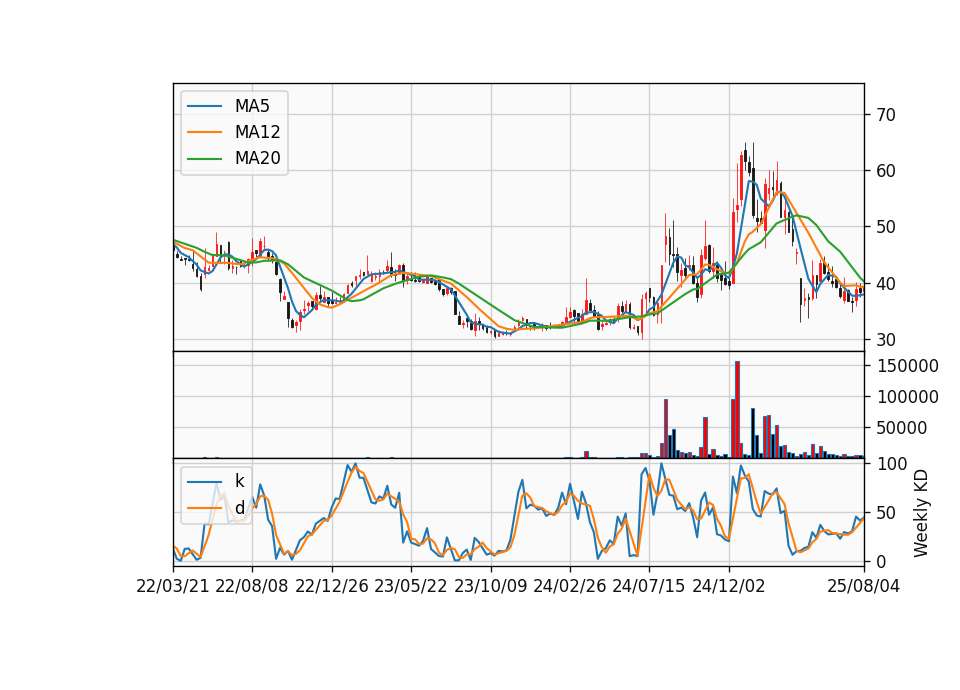The height and width of the screenshot is (690, 960).
Task: Click the Weekly KD axis label
Action: point(920,513)
